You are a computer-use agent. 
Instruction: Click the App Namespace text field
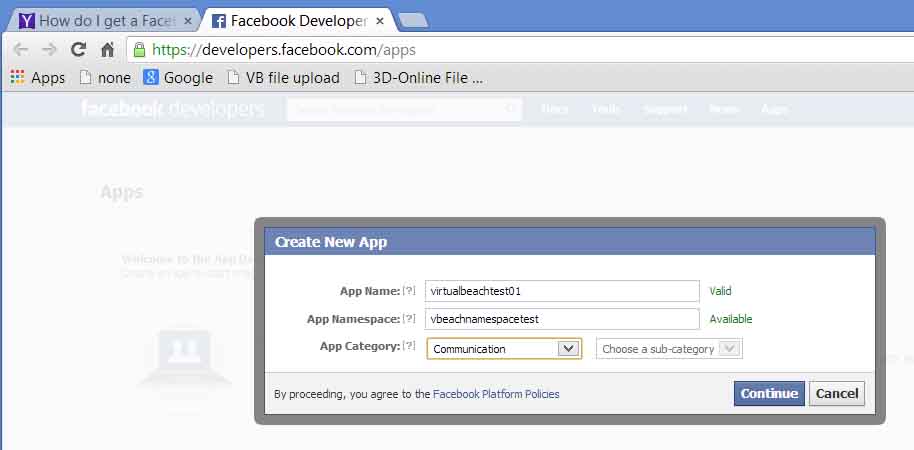click(x=561, y=319)
